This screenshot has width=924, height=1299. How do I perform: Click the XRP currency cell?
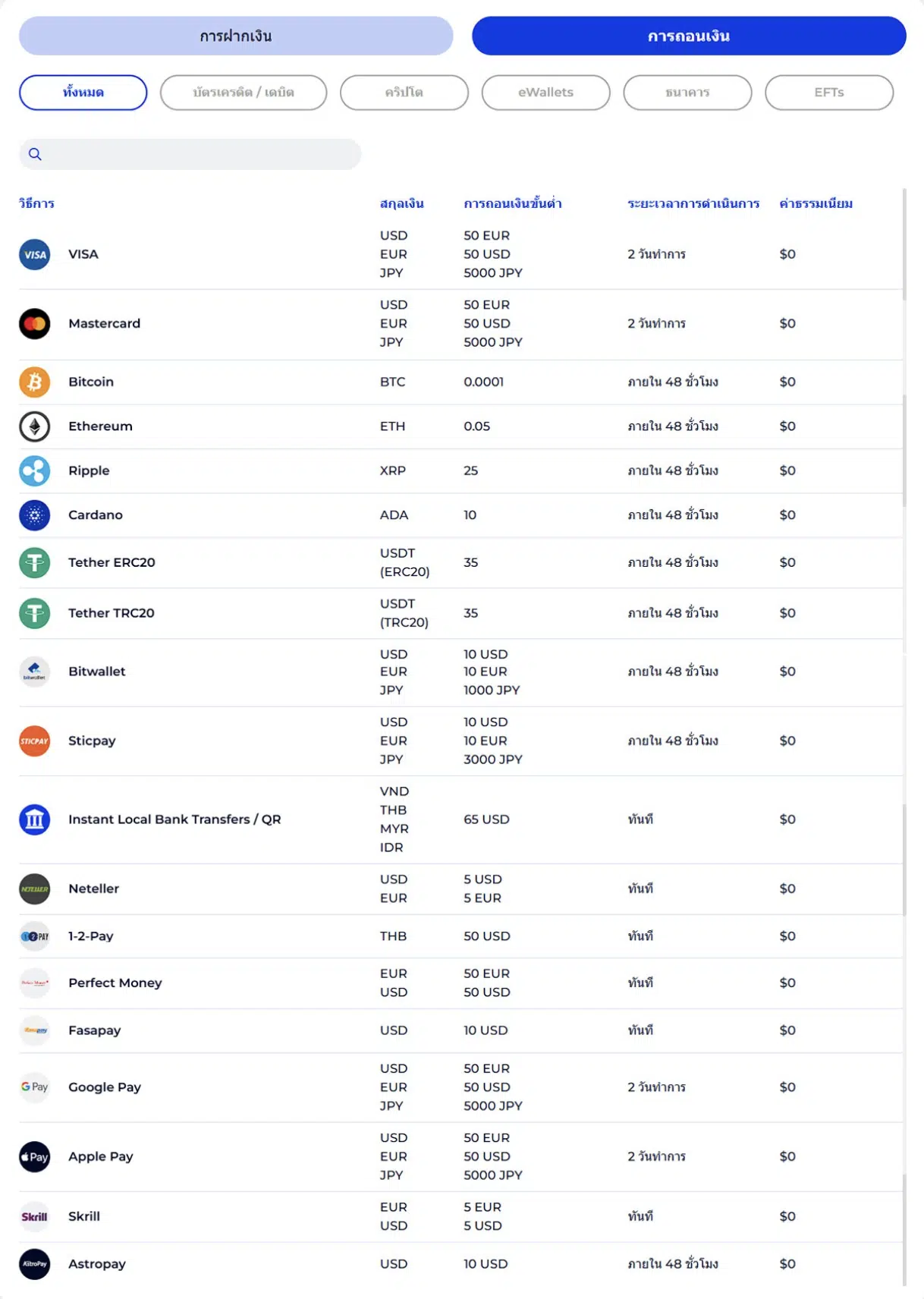393,471
